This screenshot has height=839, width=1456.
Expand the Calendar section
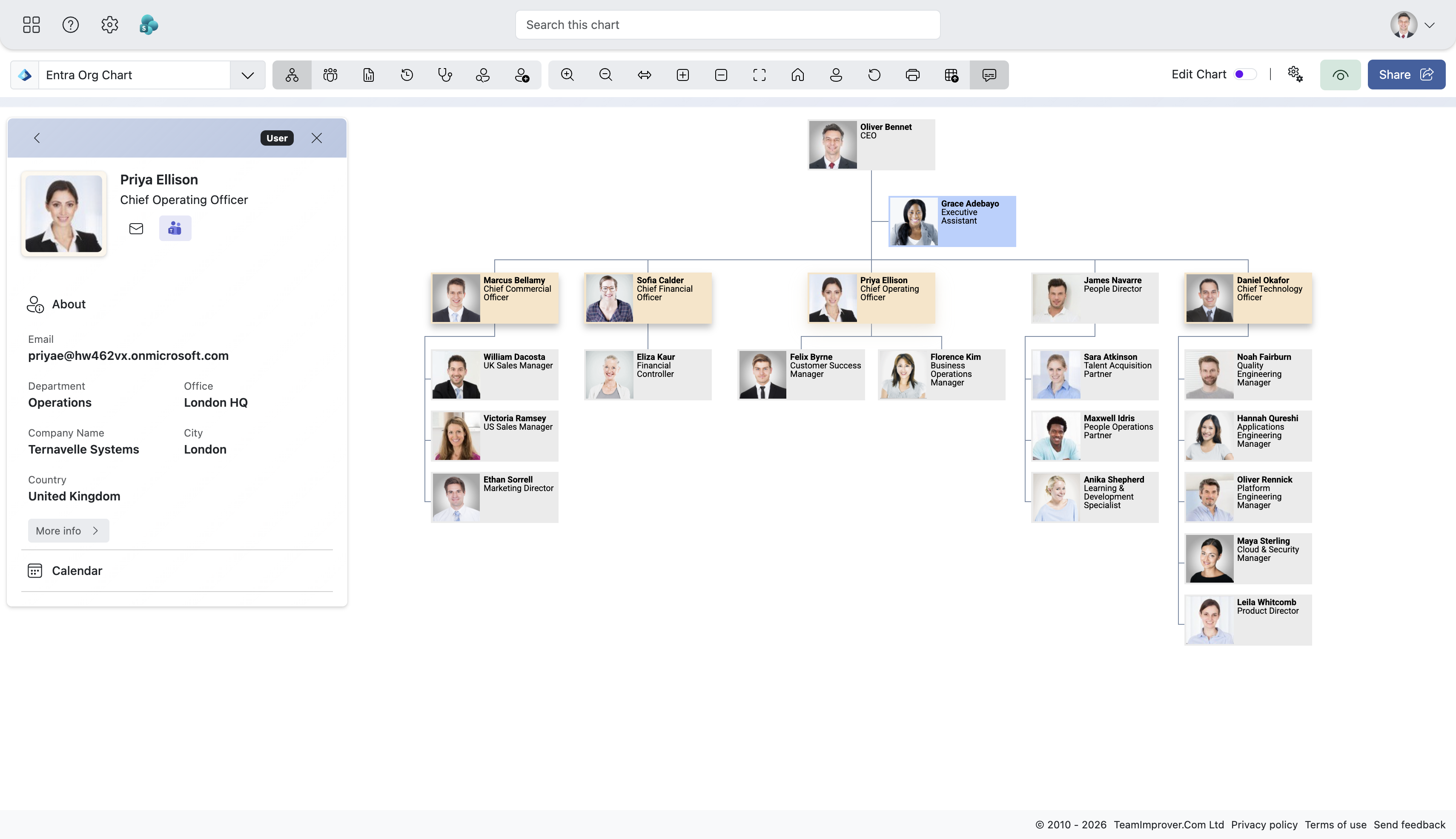pos(177,570)
